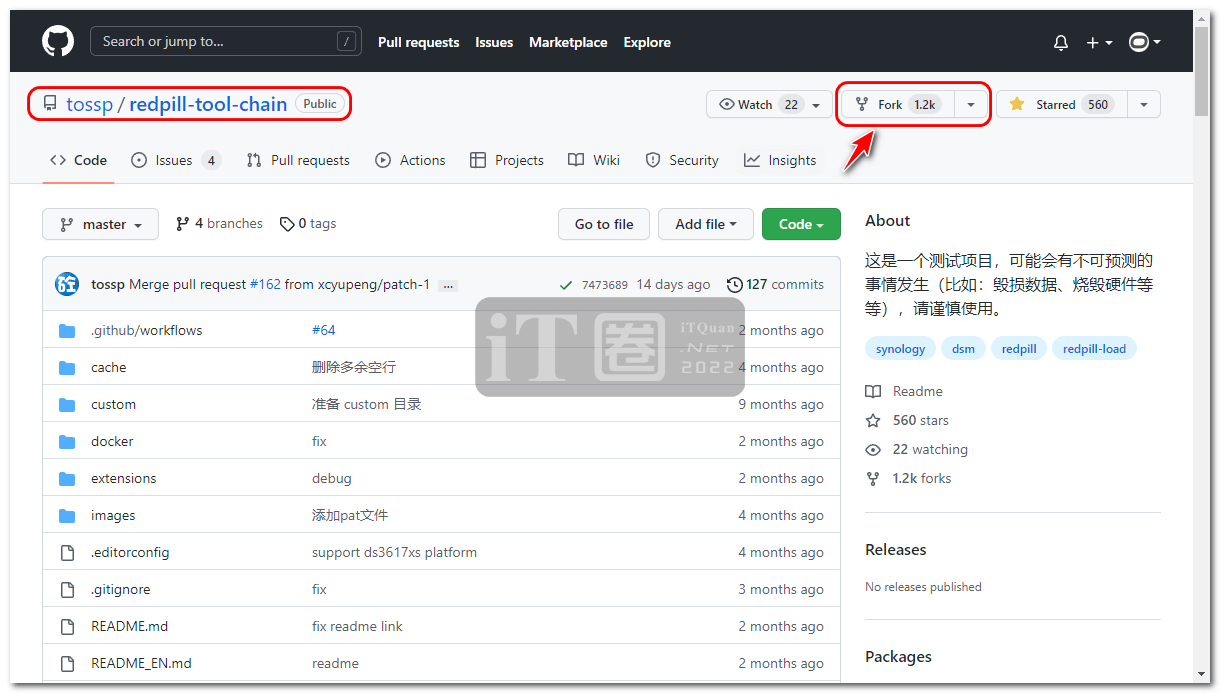
Task: Go to Issues in top navigation
Action: coord(494,42)
